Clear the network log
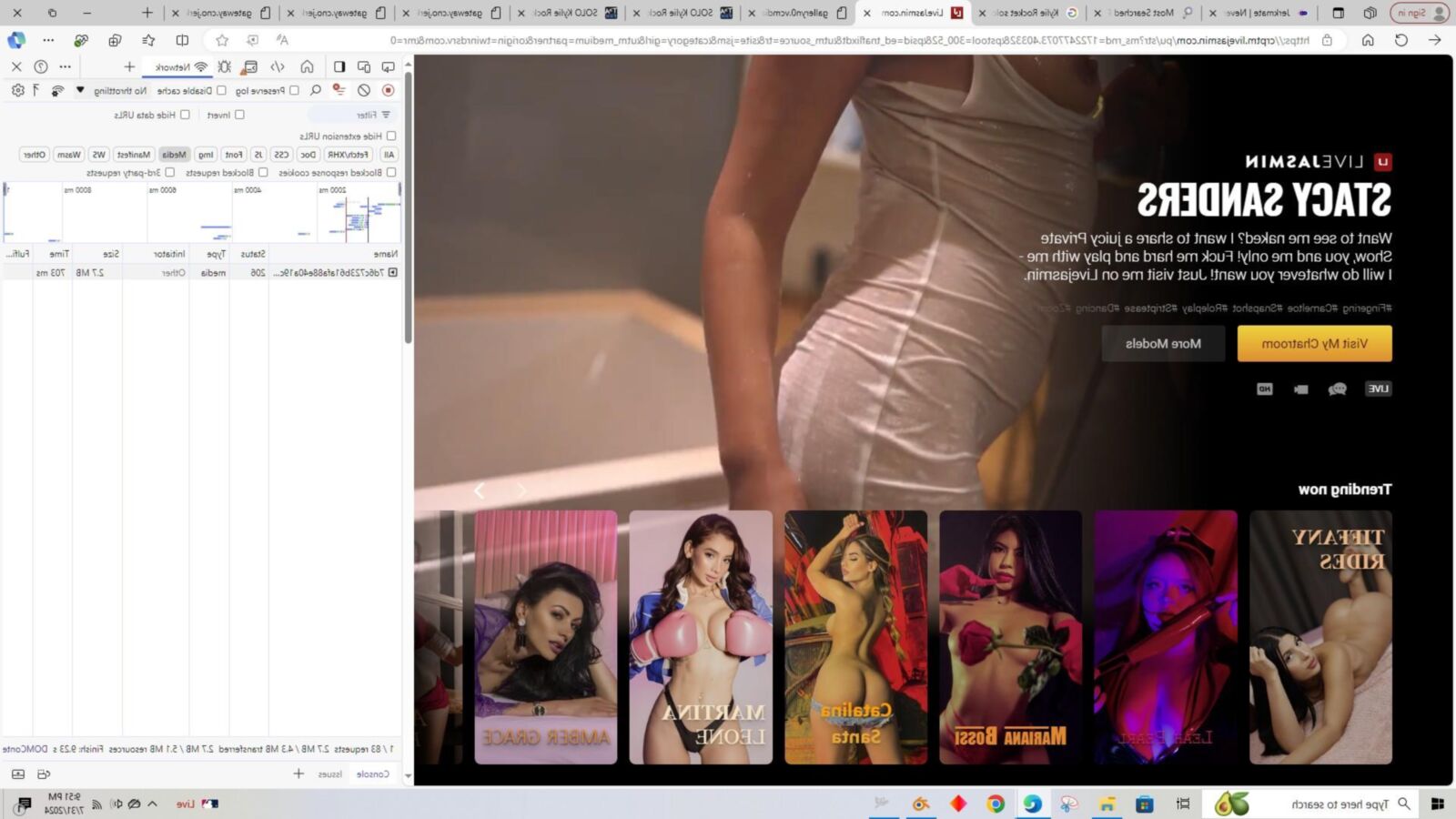Image resolution: width=1456 pixels, height=819 pixels. pyautogui.click(x=364, y=90)
